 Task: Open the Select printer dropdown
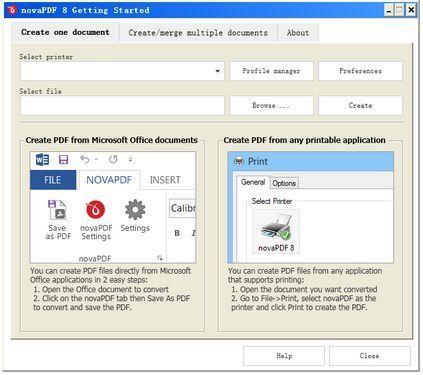tap(217, 71)
